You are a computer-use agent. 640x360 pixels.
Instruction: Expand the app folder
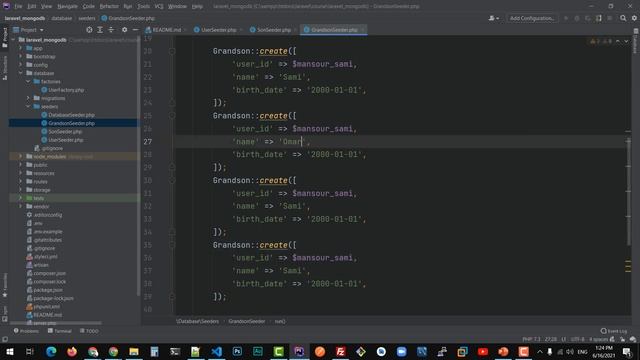click(x=20, y=48)
